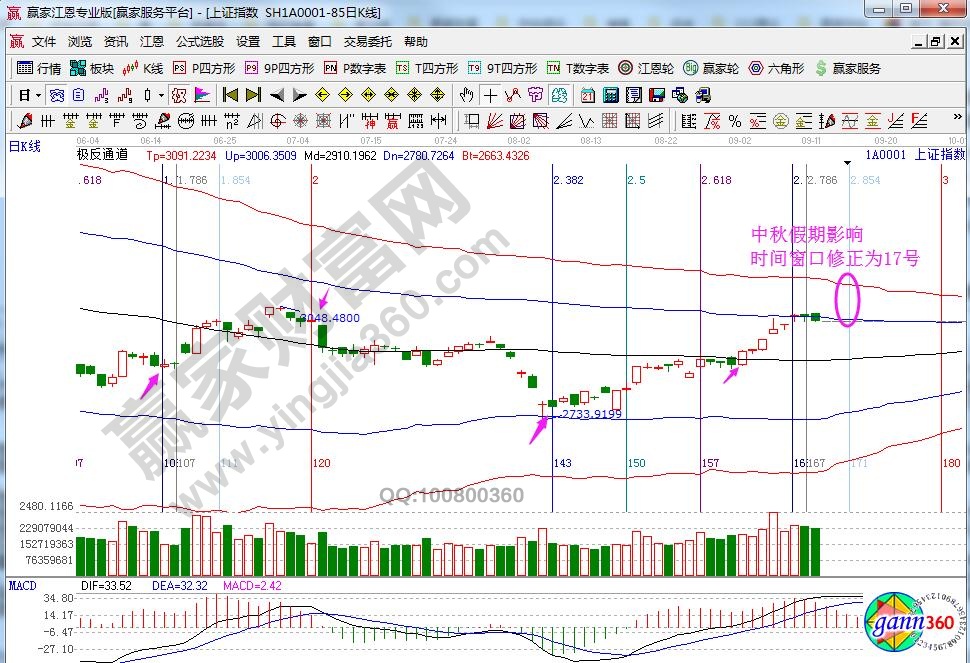Toggle the crosshair cursor tool
The height and width of the screenshot is (663, 970).
click(490, 95)
